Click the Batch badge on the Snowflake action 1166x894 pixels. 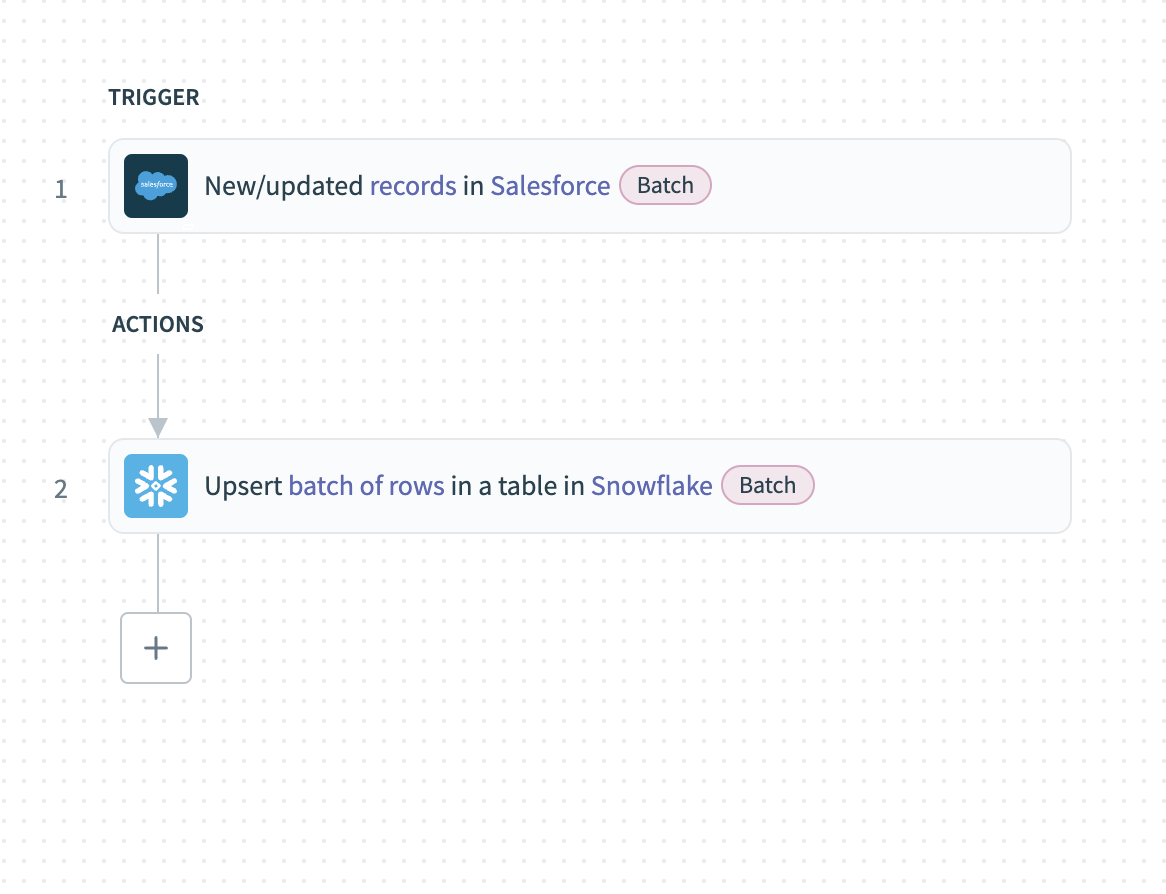(768, 485)
